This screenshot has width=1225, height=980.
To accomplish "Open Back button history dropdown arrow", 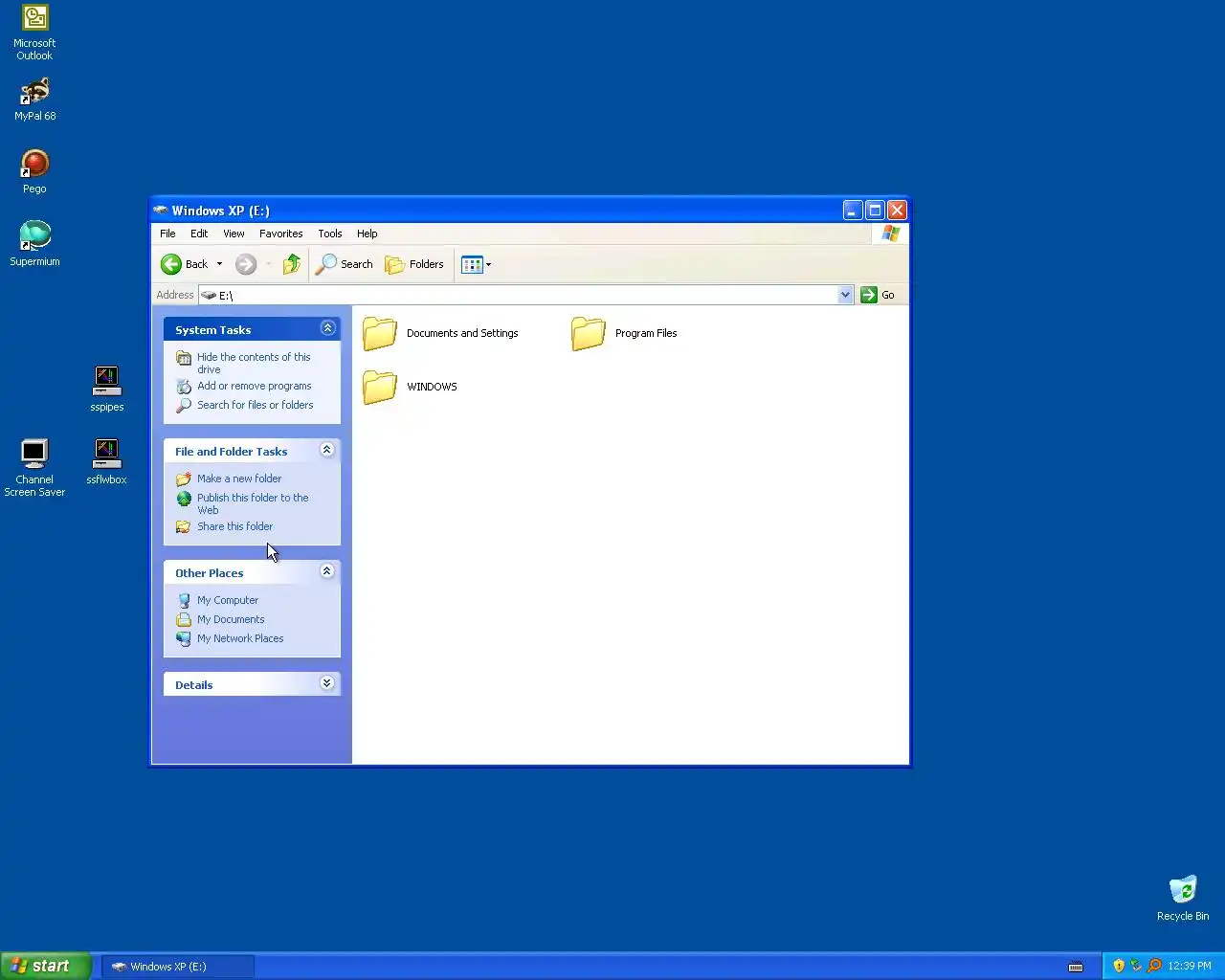I will (219, 264).
